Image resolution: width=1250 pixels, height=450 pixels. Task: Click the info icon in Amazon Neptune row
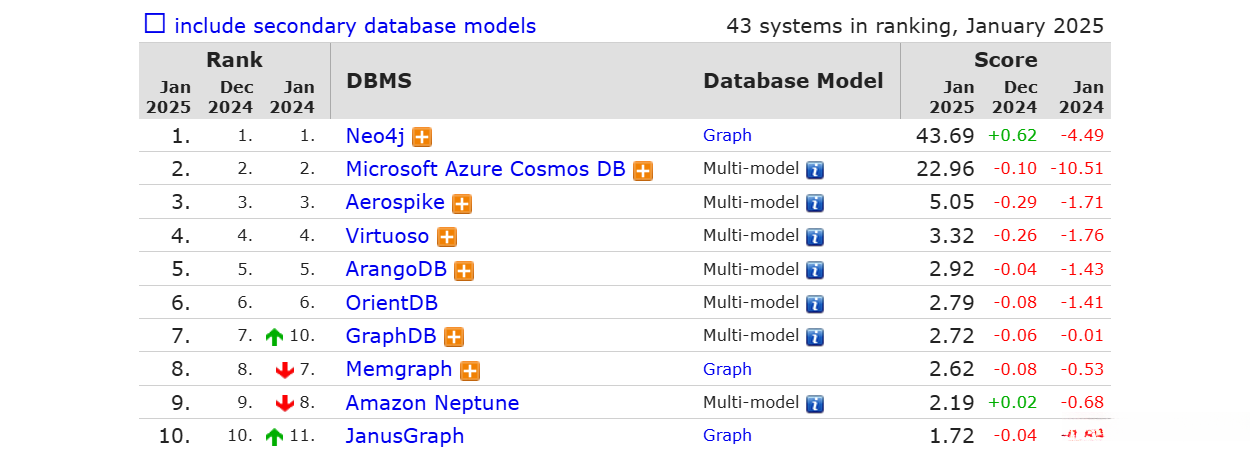(815, 404)
